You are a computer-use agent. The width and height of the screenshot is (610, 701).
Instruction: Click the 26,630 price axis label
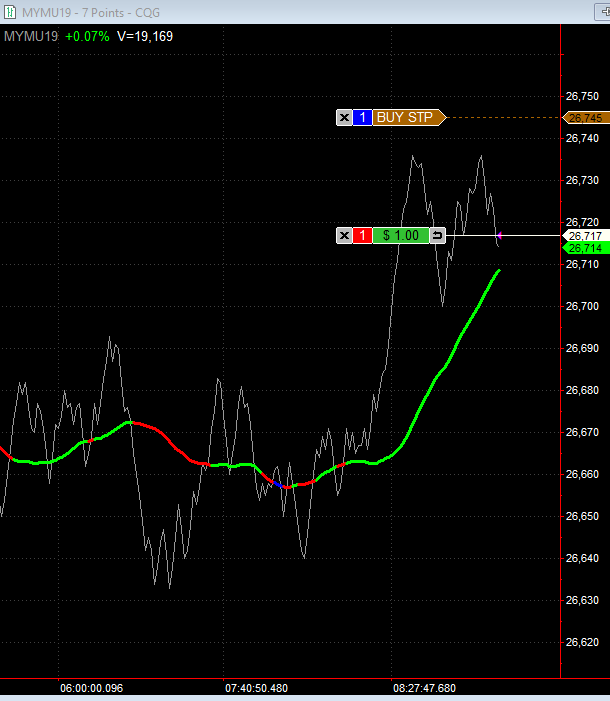click(582, 600)
